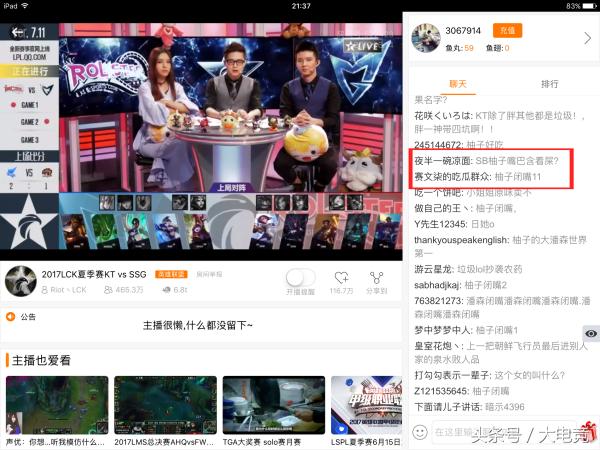Tap the chat message from Z121535645
600x450 pixels.
point(461,391)
